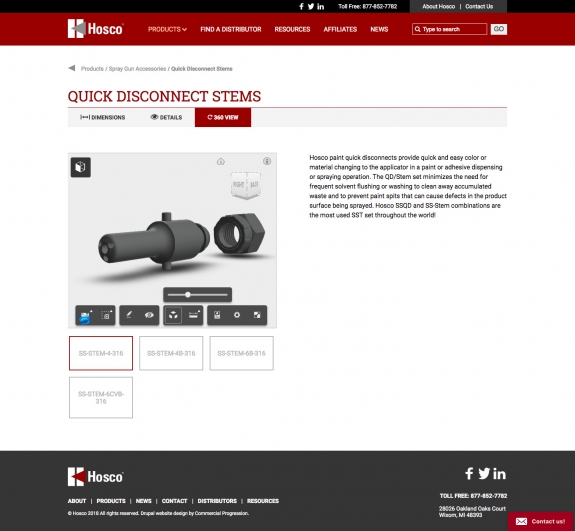Select the camera orbit tool in viewer
575x531 pixels.
pyautogui.click(x=85, y=315)
